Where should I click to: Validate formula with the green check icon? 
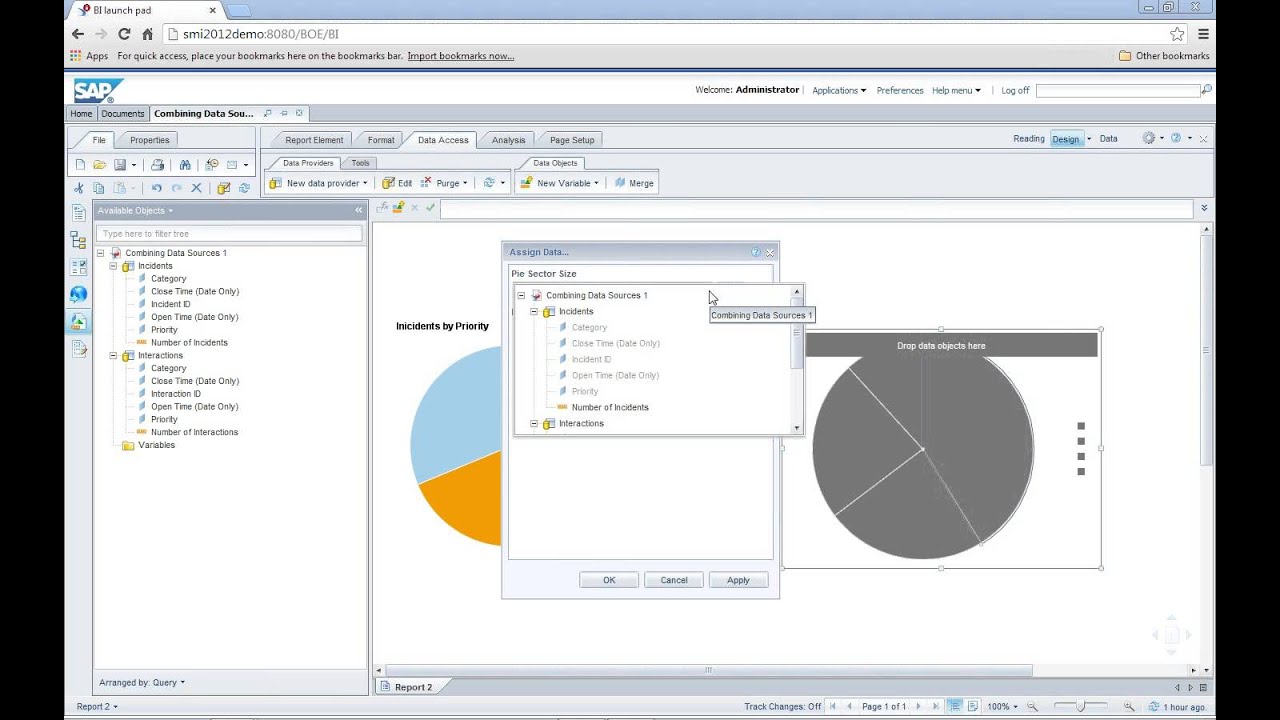point(430,208)
